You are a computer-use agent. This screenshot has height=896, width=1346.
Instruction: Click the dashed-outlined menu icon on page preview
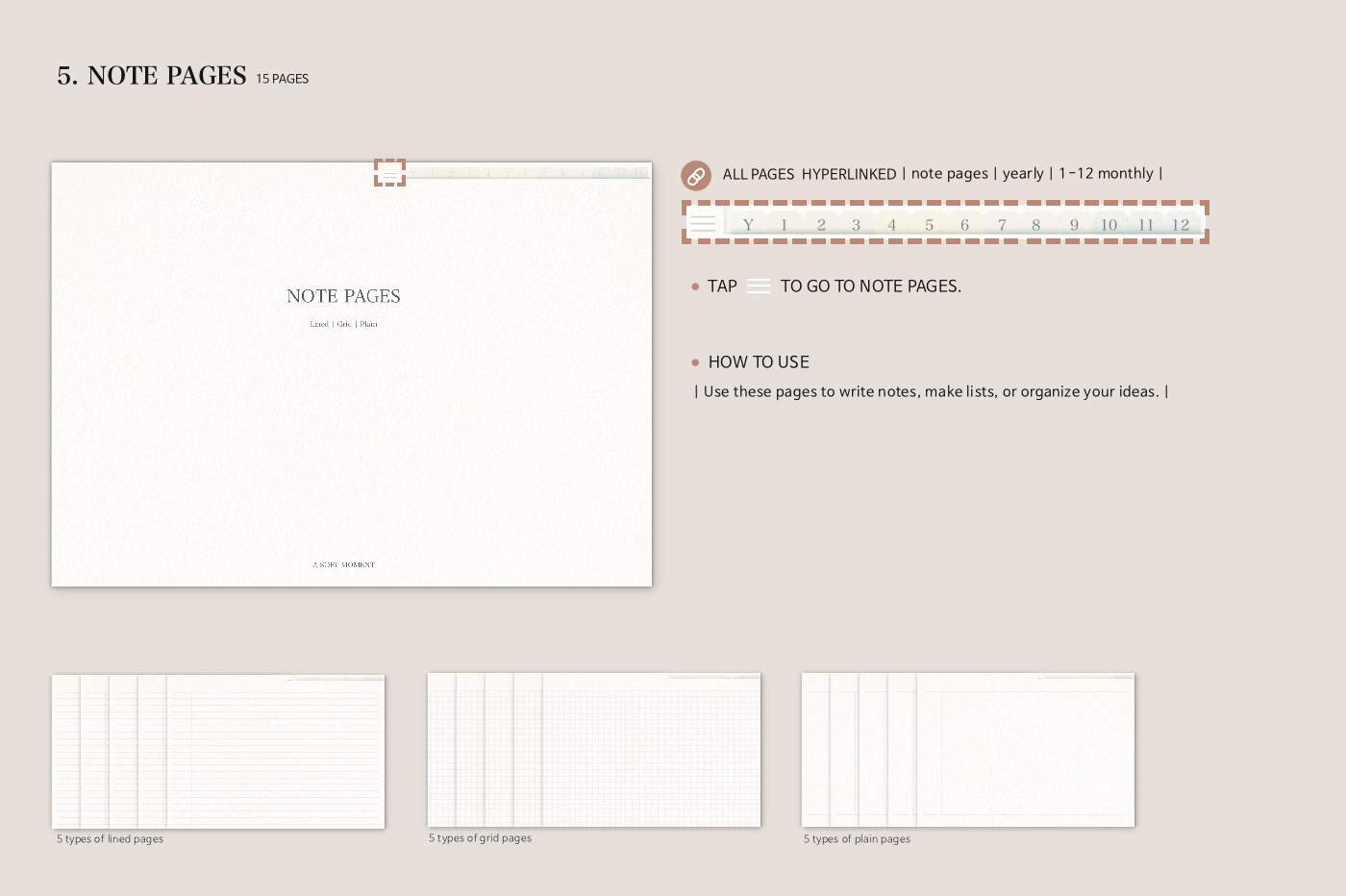[x=389, y=173]
